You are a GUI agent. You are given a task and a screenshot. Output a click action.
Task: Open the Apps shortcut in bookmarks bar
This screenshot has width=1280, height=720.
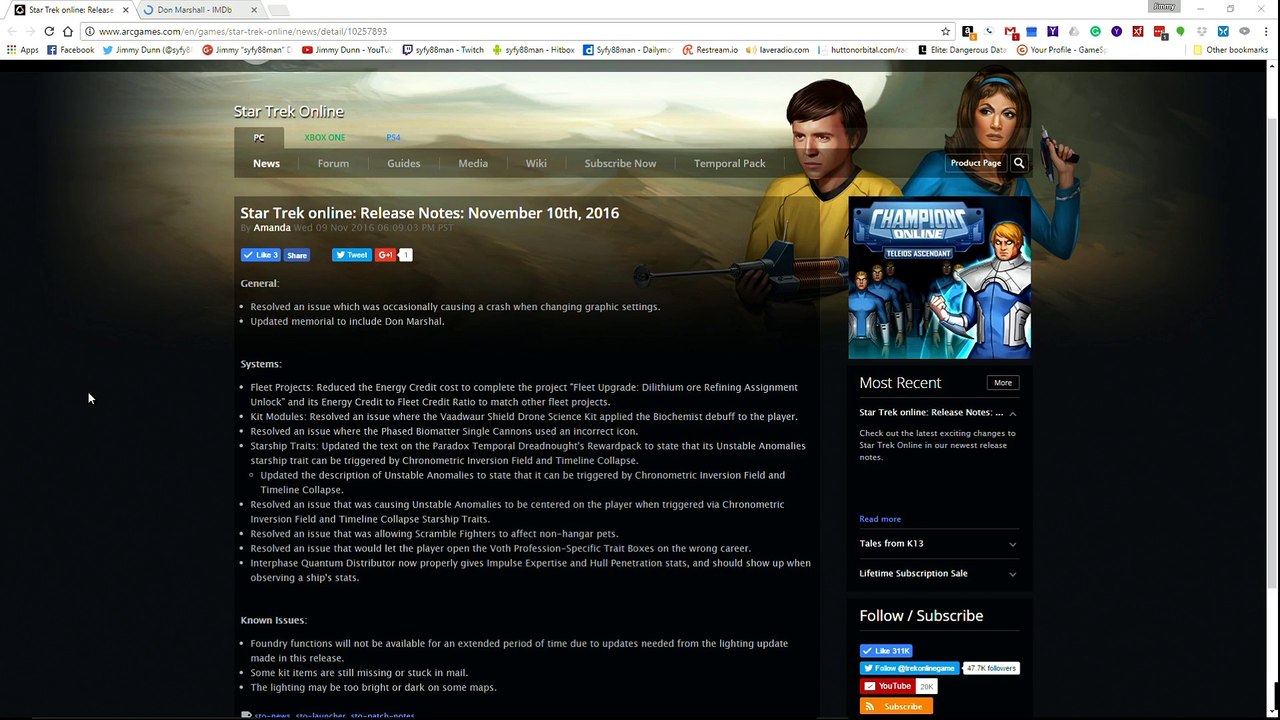pos(23,50)
